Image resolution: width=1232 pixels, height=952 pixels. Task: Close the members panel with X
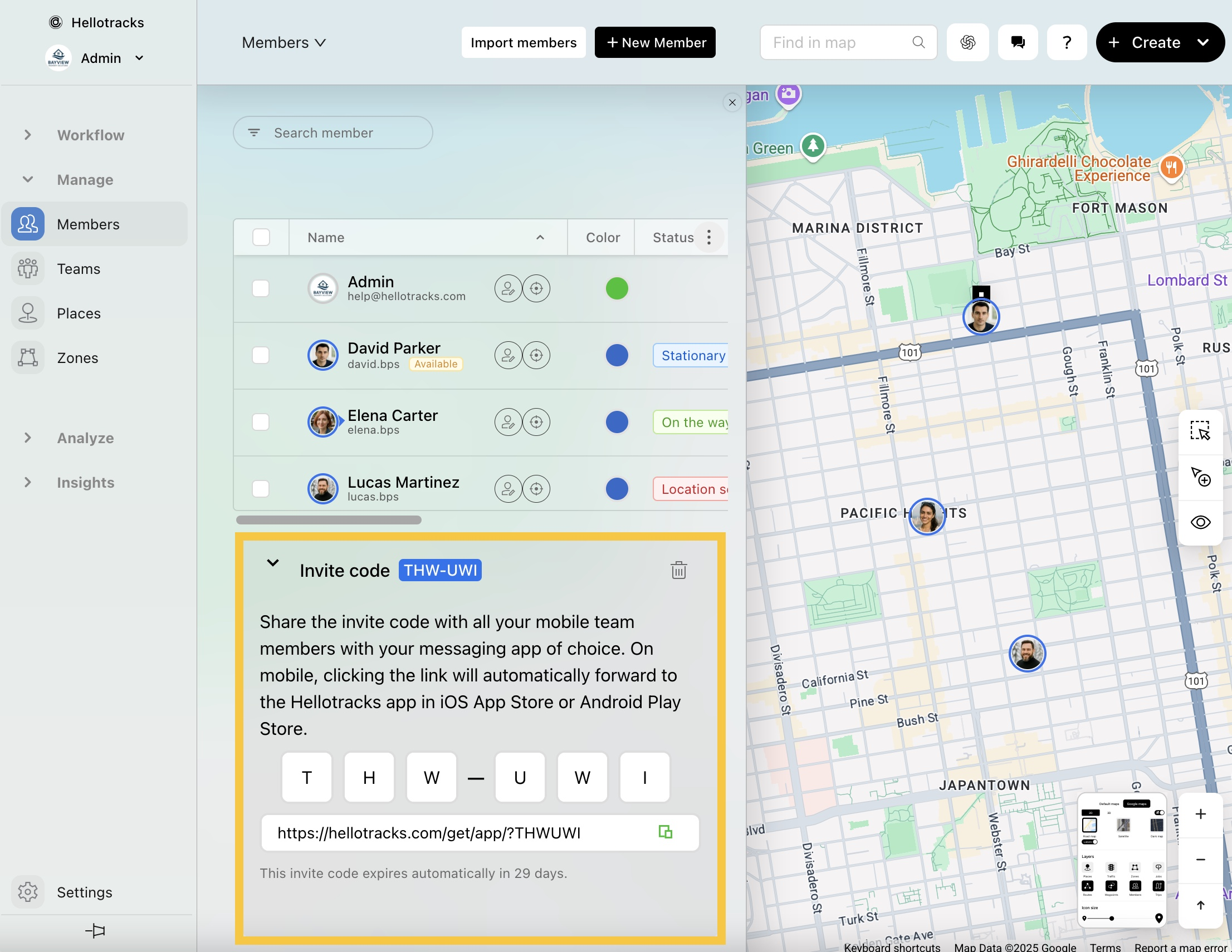click(x=732, y=102)
